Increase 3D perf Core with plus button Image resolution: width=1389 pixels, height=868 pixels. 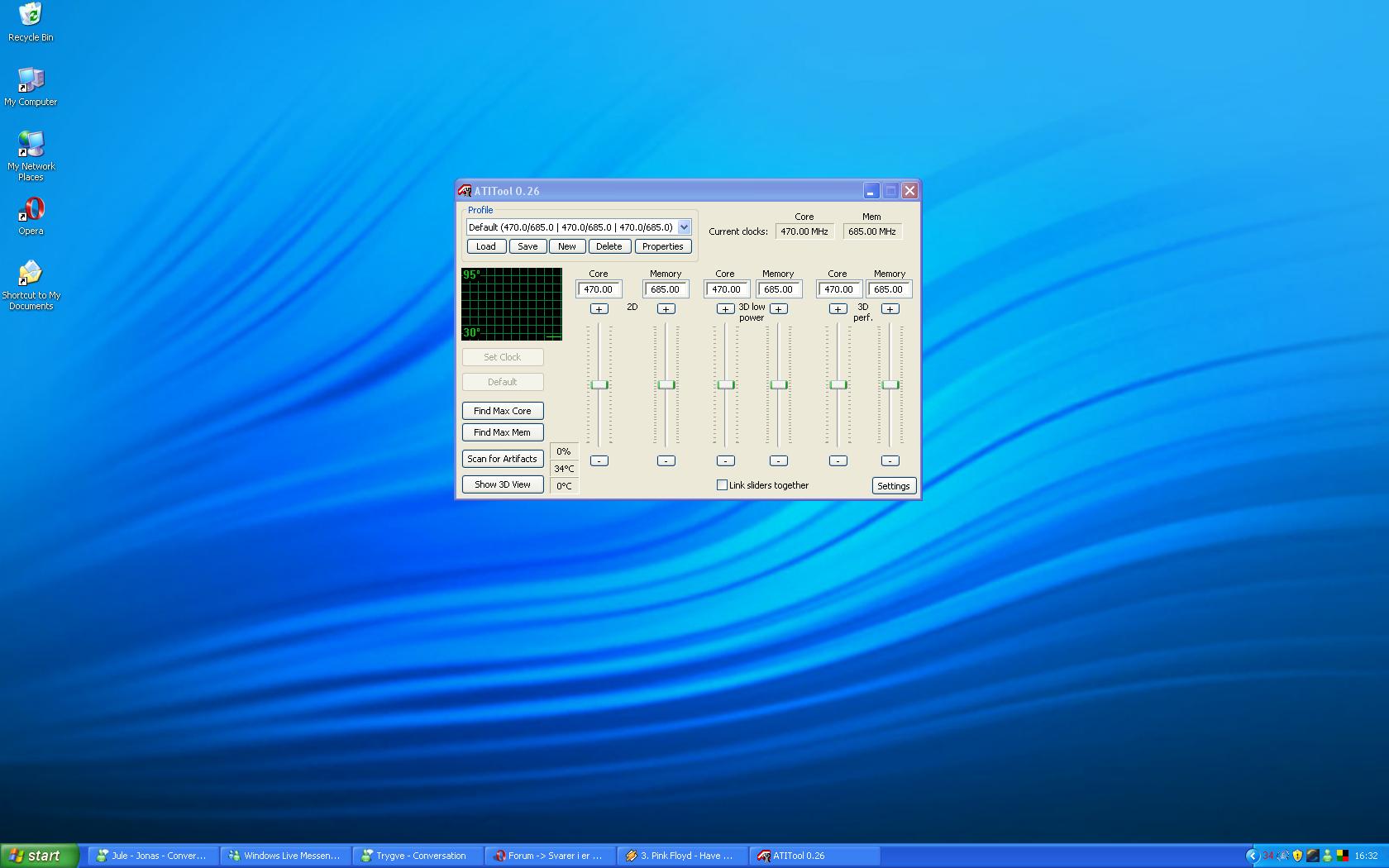(838, 309)
